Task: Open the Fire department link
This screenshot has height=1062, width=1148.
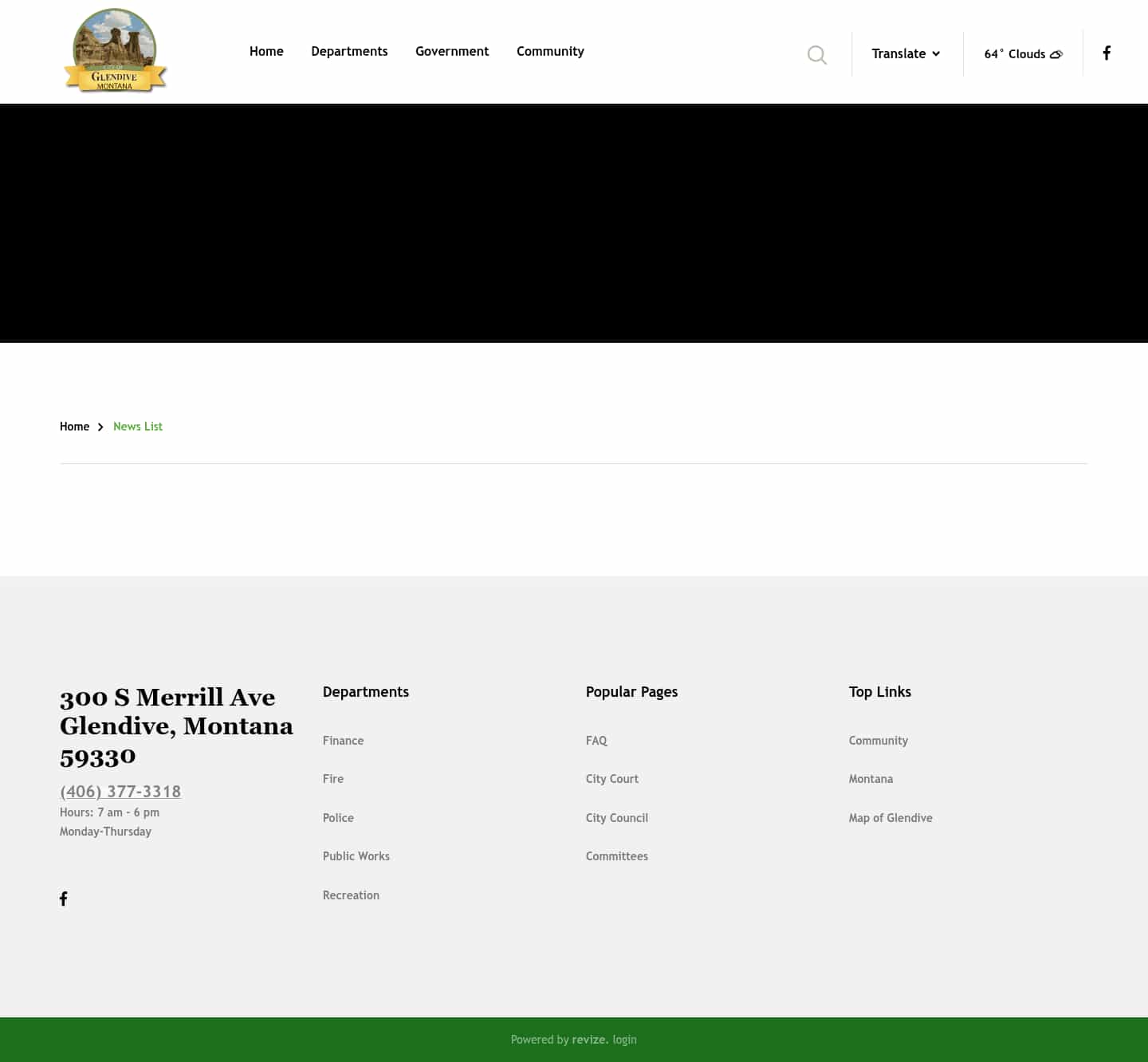Action: 333,779
